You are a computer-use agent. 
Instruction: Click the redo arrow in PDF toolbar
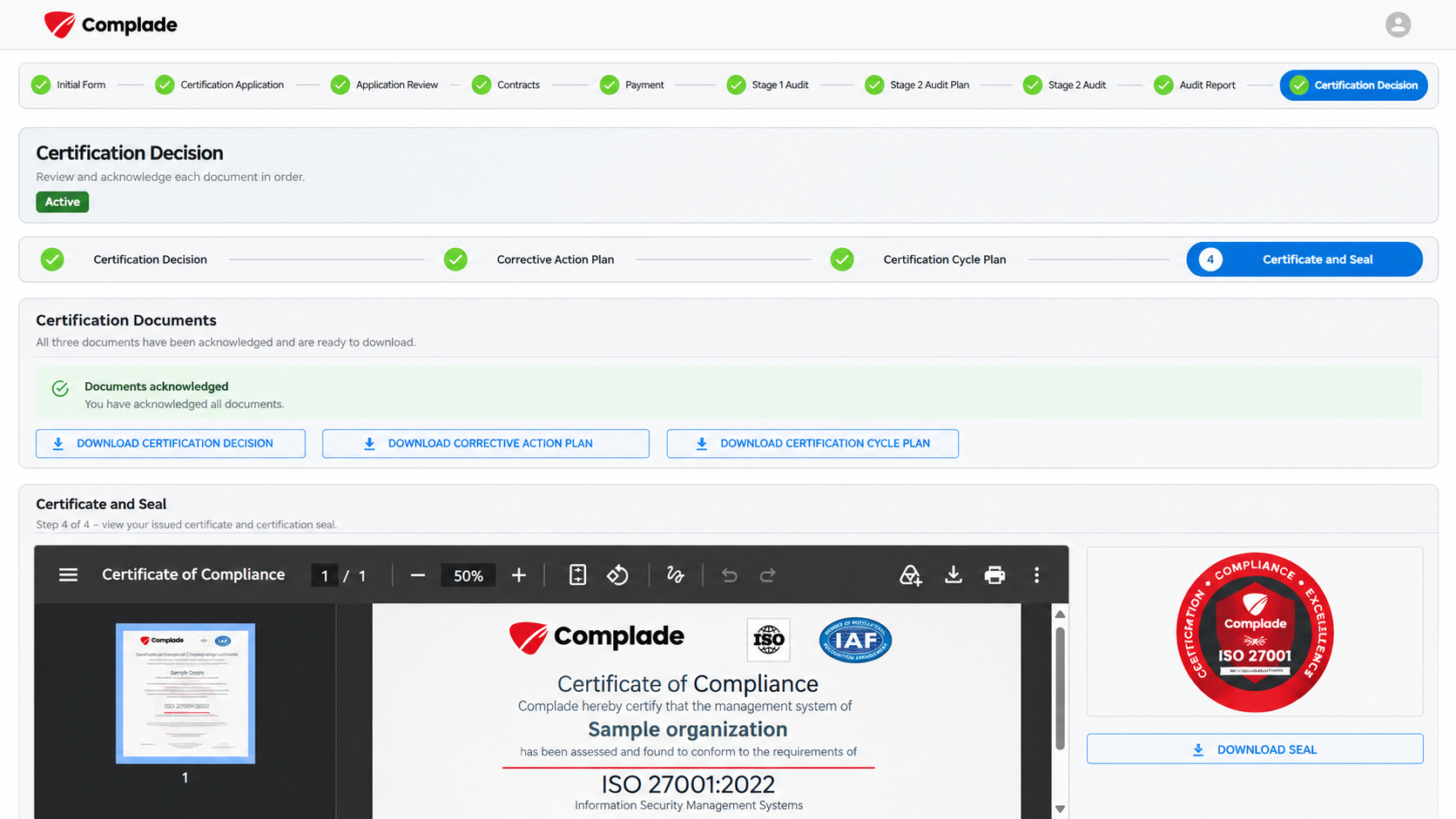click(767, 575)
